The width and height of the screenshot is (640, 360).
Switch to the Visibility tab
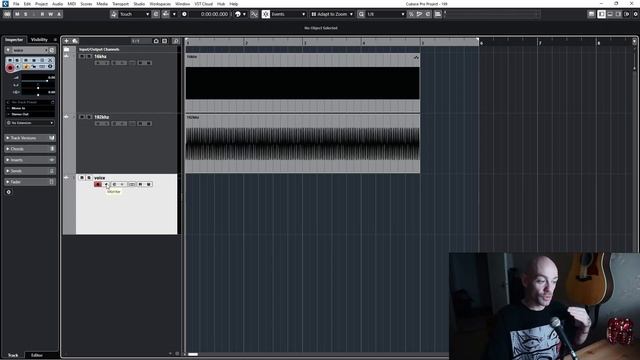tap(39, 40)
